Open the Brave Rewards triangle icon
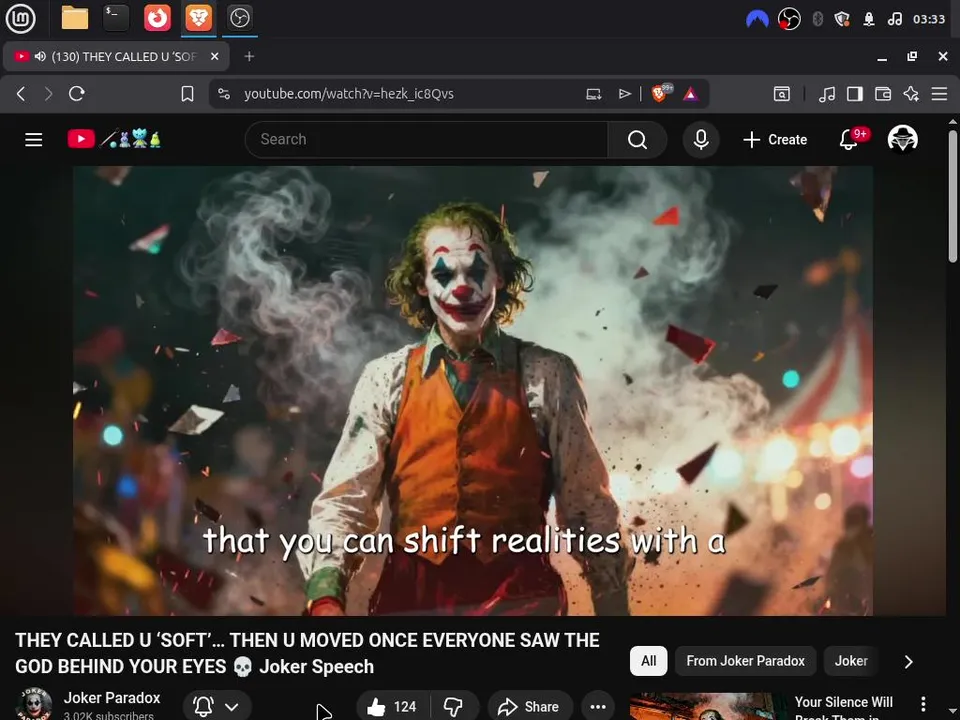Viewport: 960px width, 720px height. click(691, 94)
